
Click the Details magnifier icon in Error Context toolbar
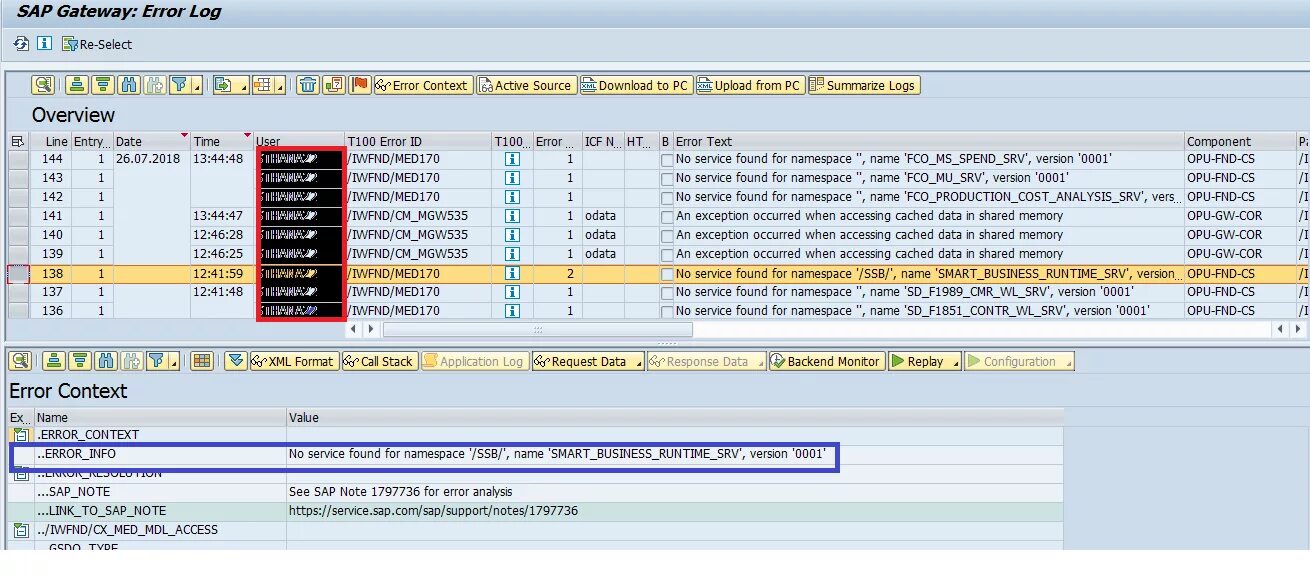[20, 361]
